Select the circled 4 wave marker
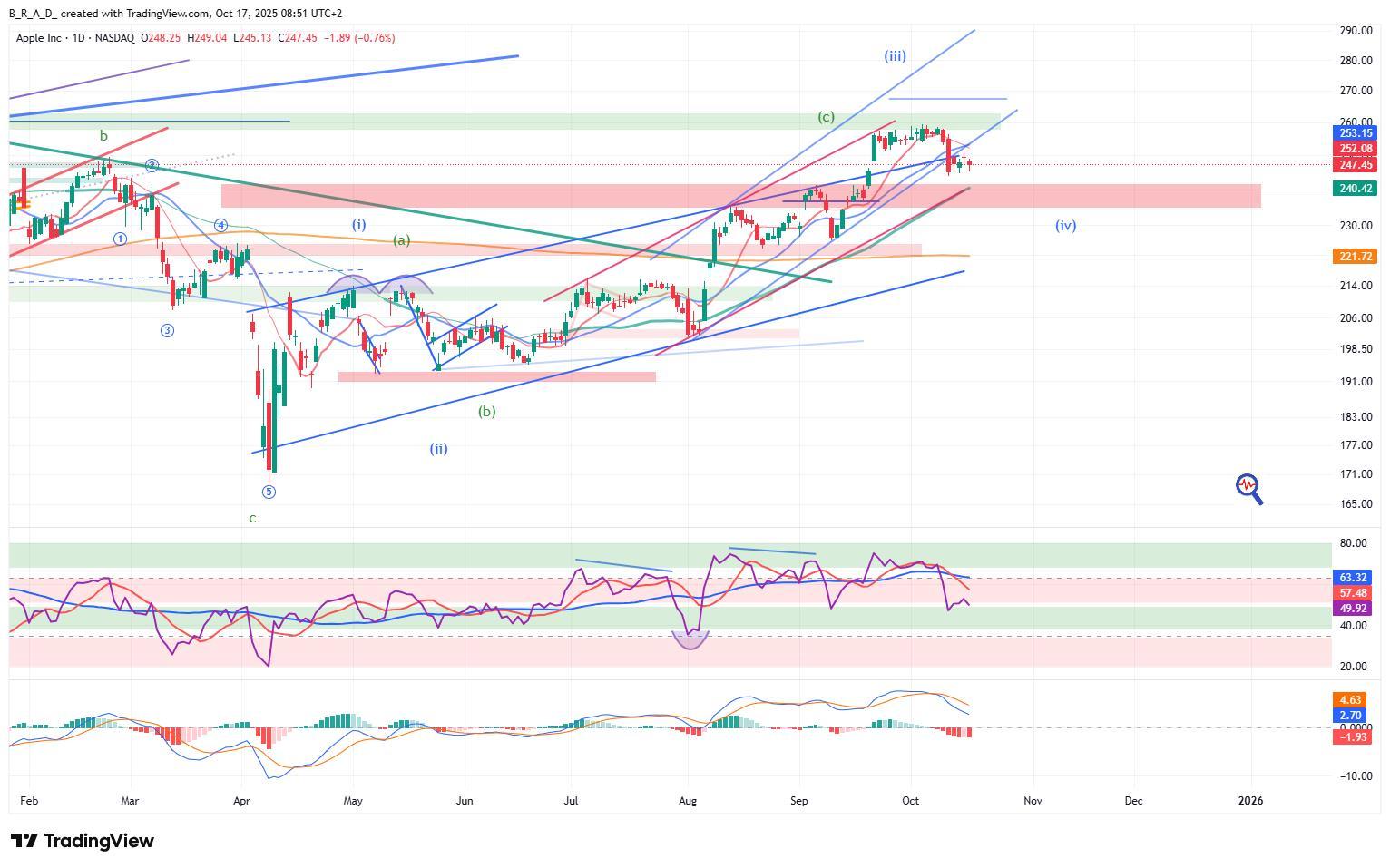 click(221, 225)
